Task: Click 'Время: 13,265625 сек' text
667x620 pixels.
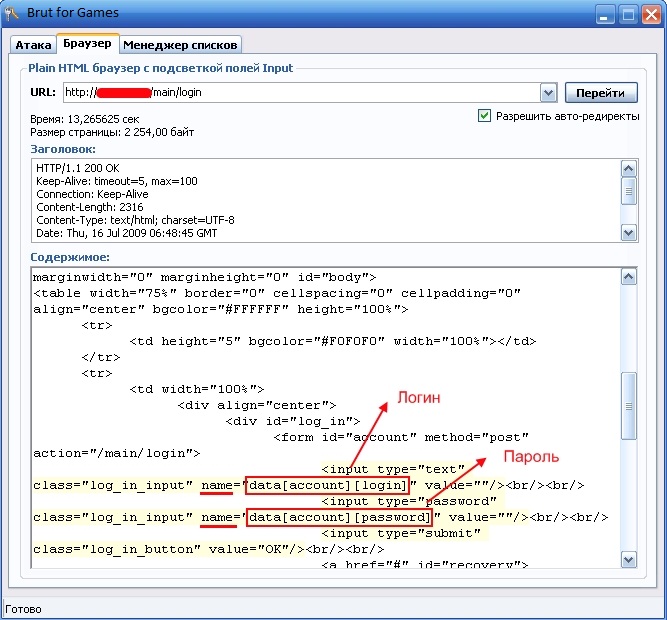Action: pyautogui.click(x=85, y=119)
